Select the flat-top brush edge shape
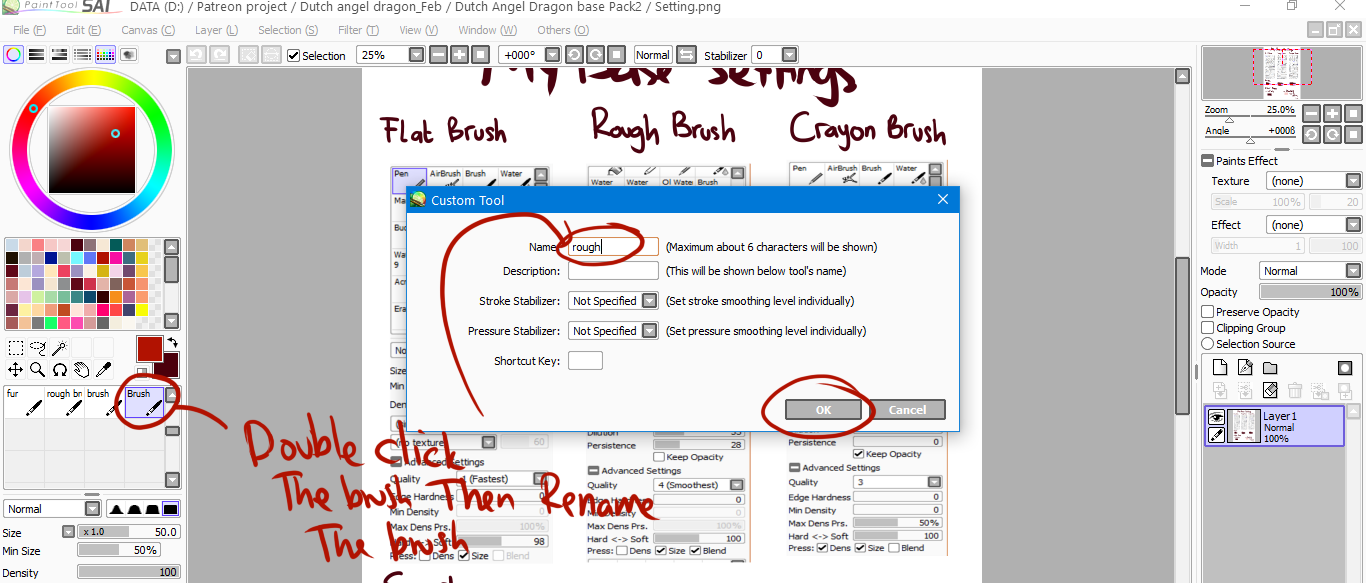This screenshot has height=583, width=1366. pos(169,509)
